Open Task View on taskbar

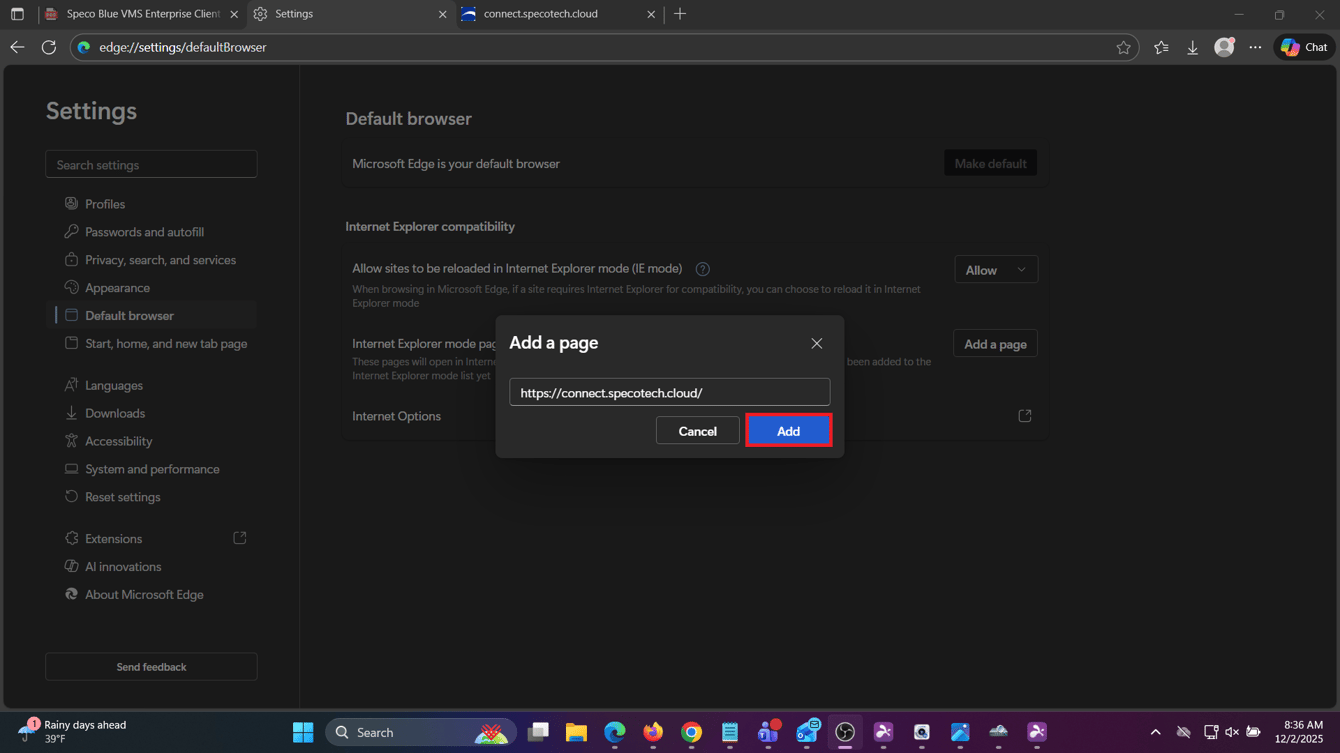(x=538, y=732)
